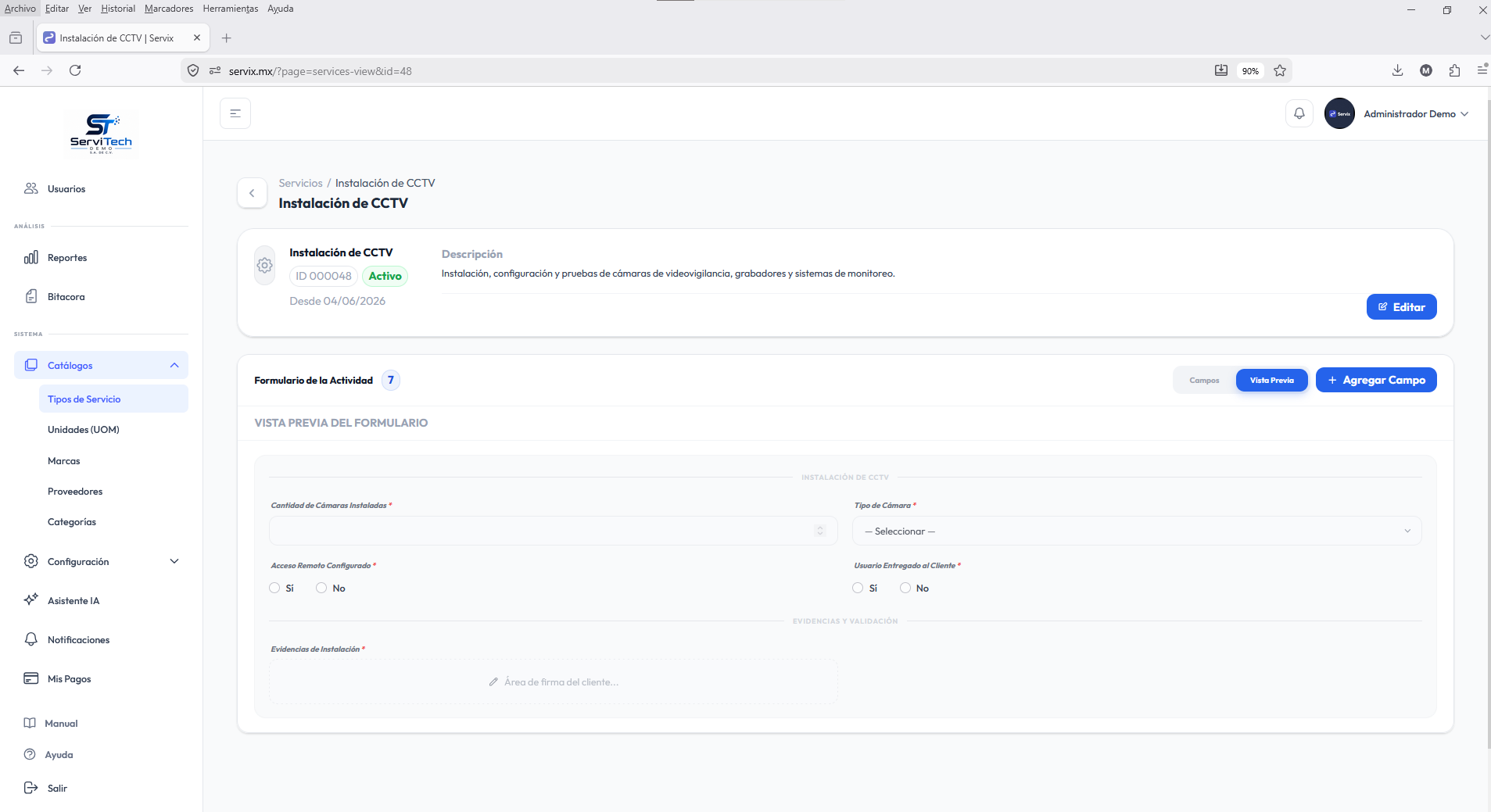
Task: Open the Categorías submenu item
Action: pyautogui.click(x=72, y=521)
